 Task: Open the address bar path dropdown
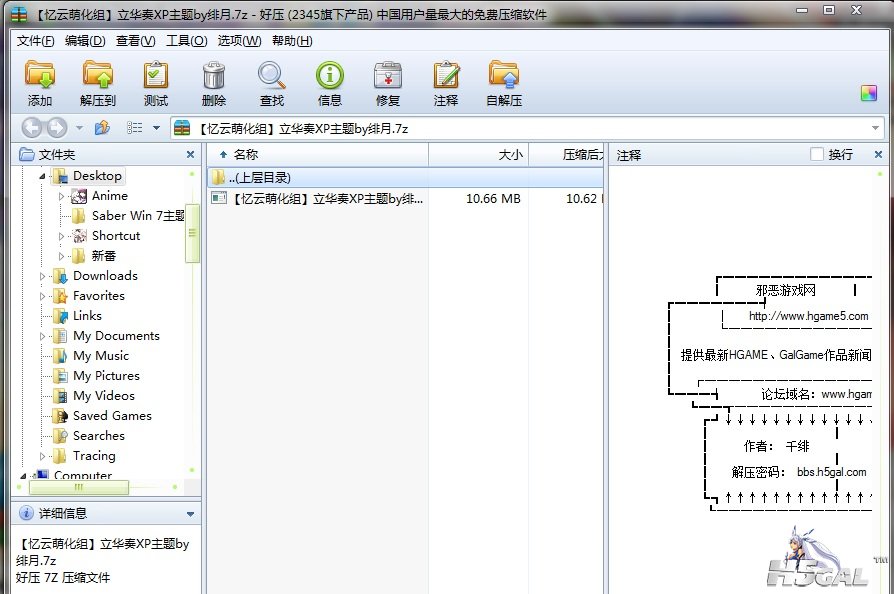click(x=876, y=128)
